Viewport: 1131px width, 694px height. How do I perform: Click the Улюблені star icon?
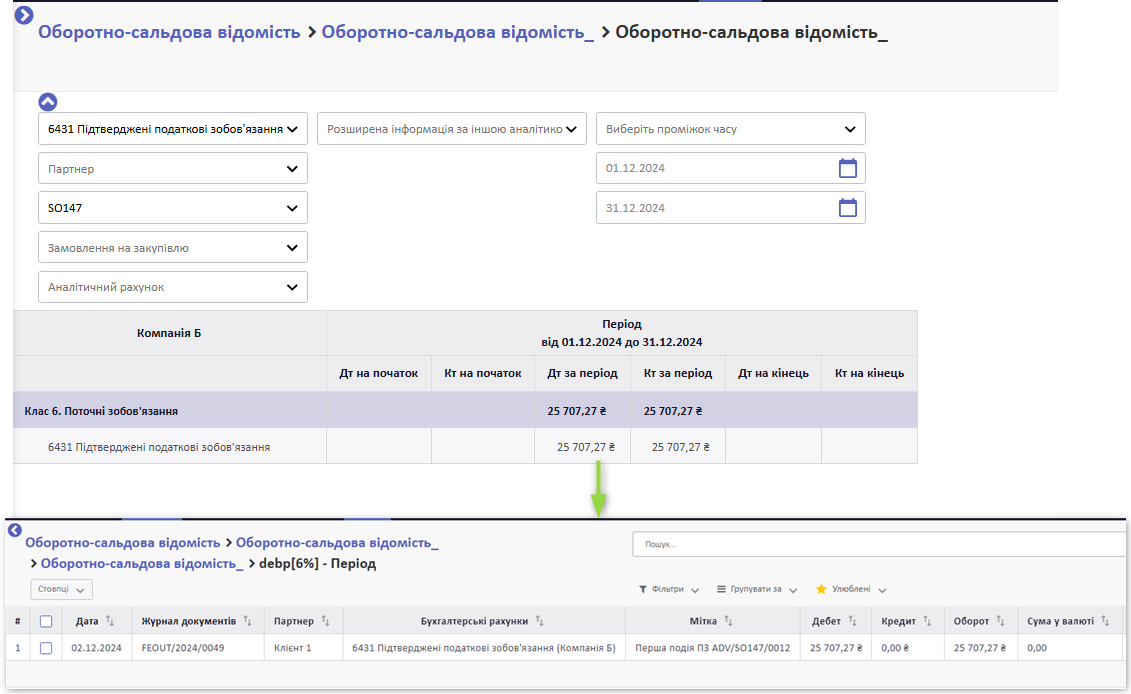[x=821, y=589]
